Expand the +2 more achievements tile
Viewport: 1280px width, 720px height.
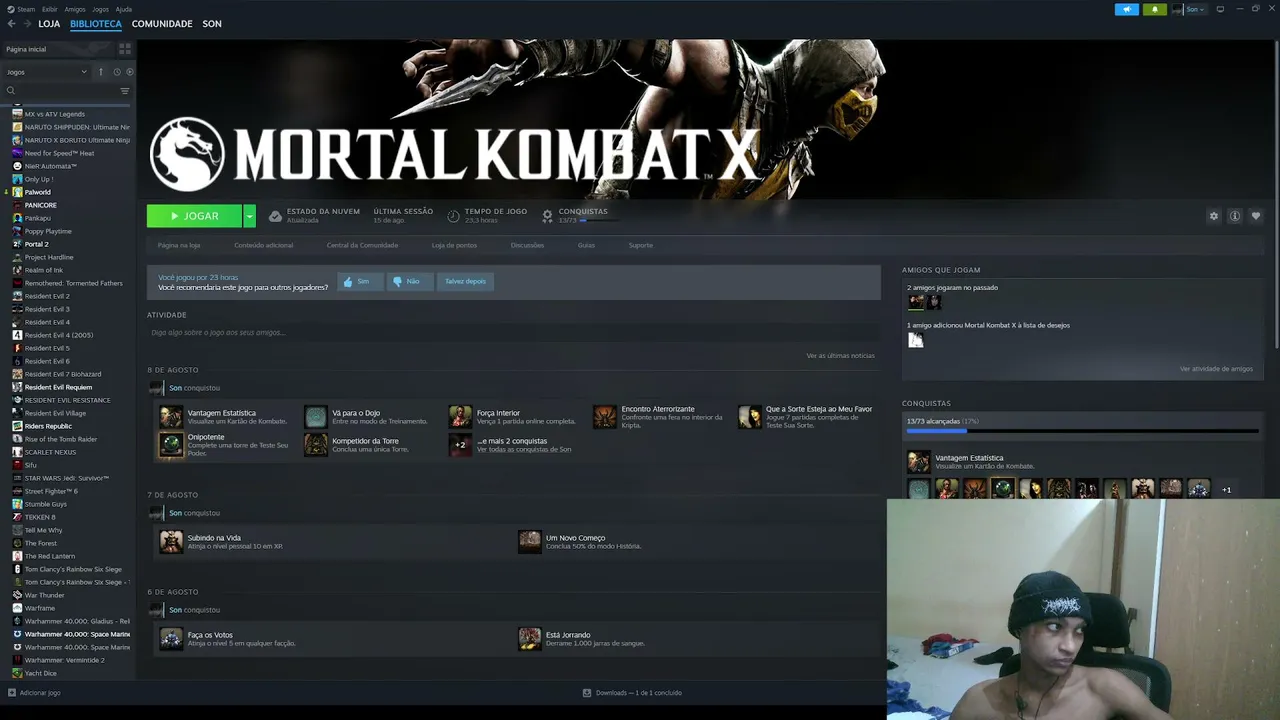point(460,445)
